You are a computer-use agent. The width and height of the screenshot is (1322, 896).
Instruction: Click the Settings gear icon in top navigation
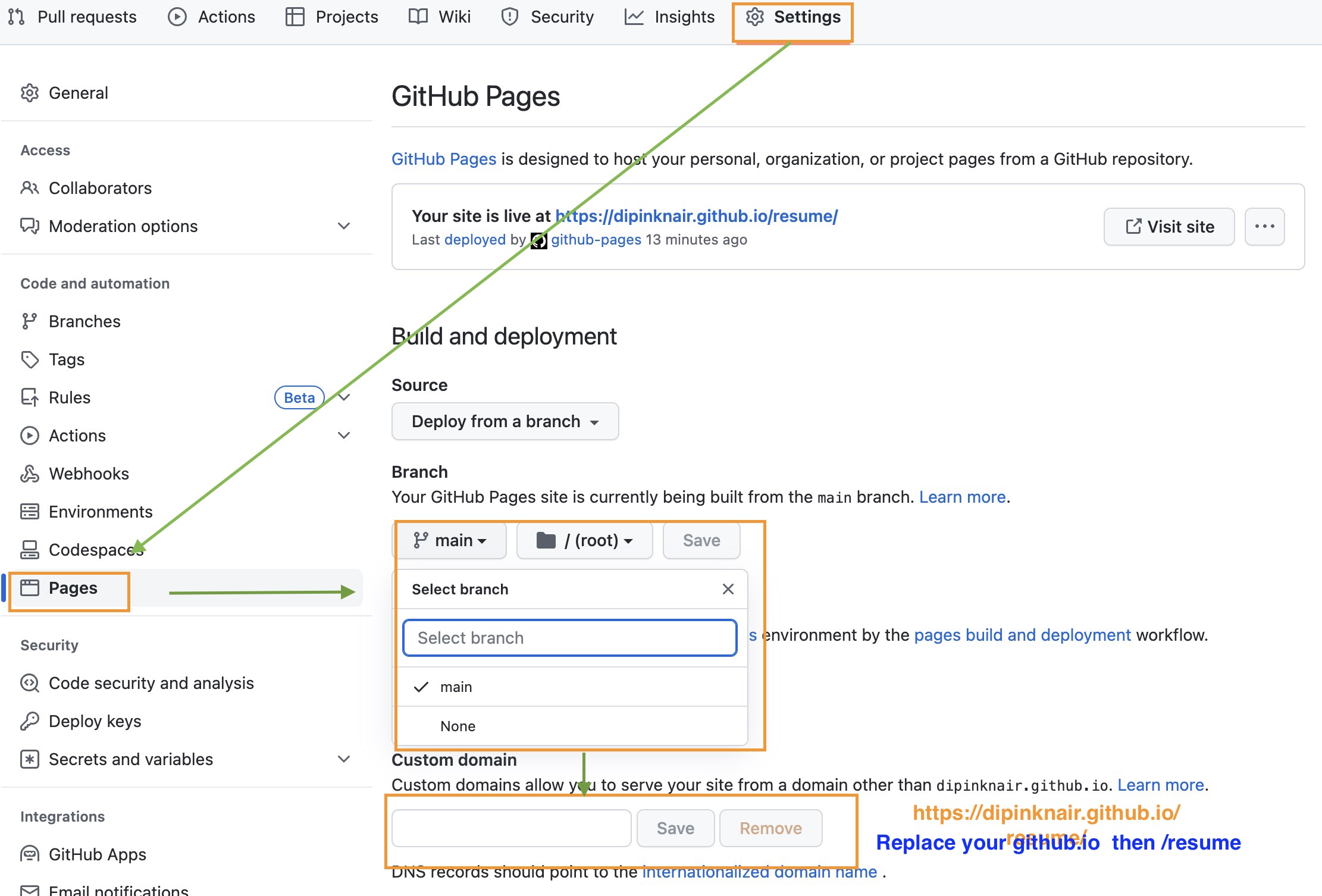[755, 17]
